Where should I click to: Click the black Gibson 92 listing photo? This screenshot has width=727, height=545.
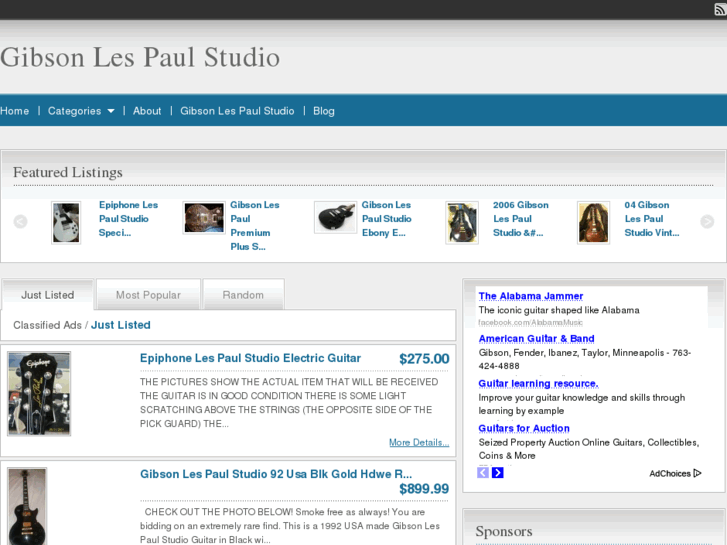coord(27,506)
